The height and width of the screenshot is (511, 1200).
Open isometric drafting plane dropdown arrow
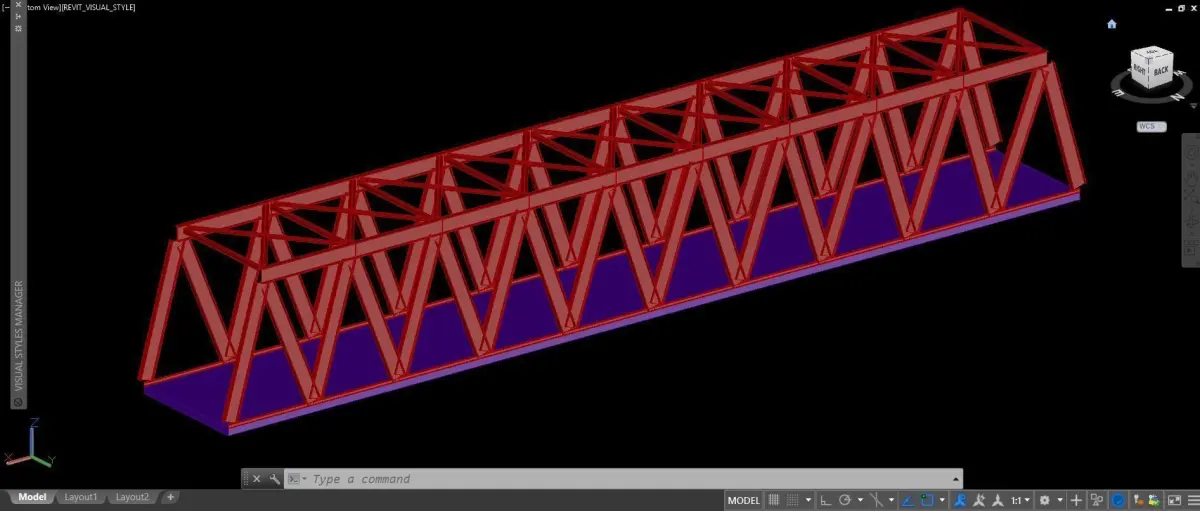click(891, 500)
